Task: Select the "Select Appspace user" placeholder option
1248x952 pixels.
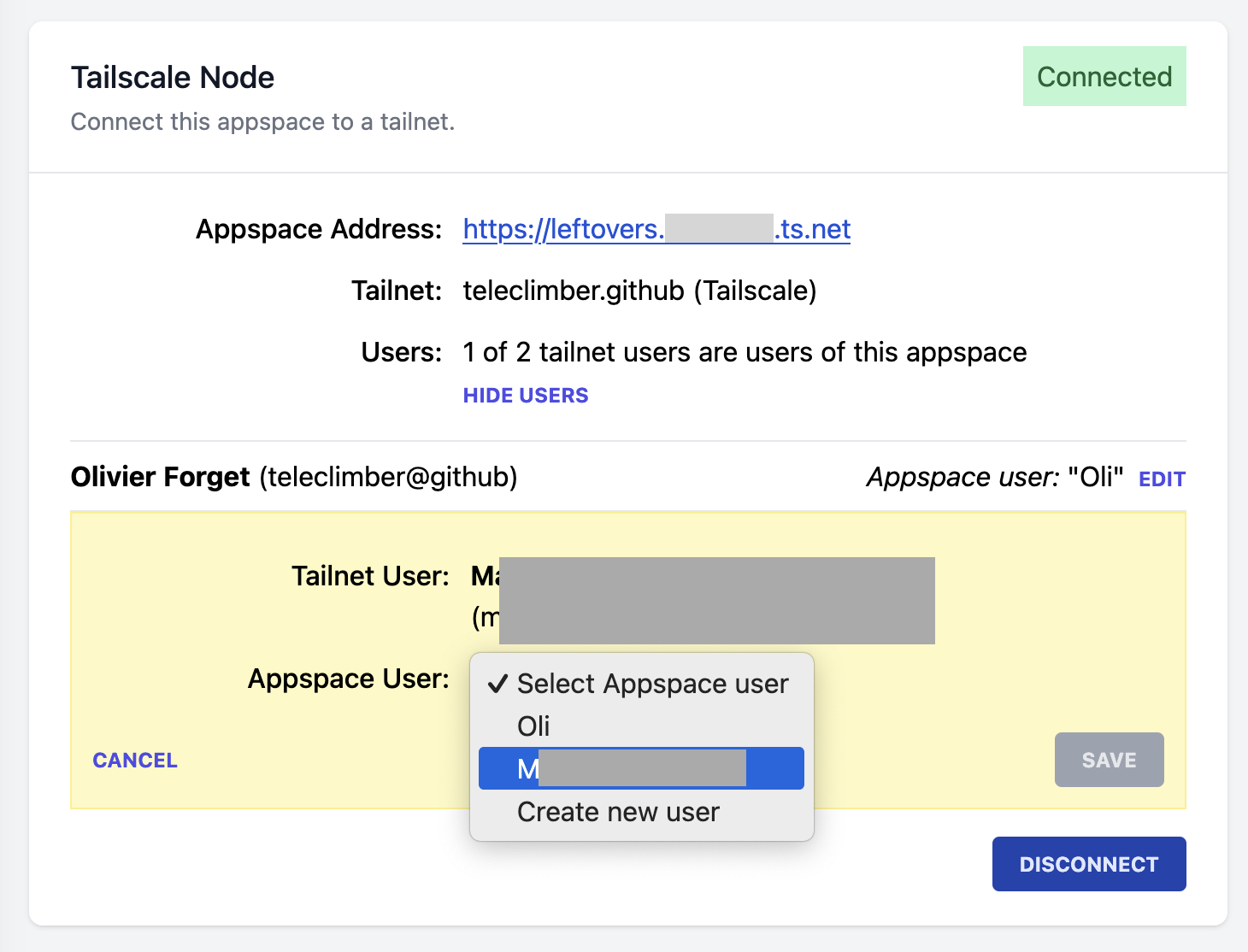Action: click(x=652, y=685)
